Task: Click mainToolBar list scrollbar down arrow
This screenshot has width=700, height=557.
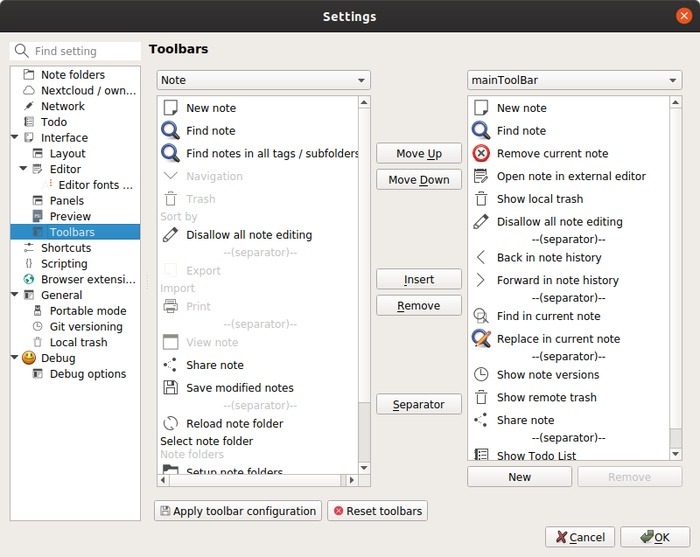Action: pos(676,454)
